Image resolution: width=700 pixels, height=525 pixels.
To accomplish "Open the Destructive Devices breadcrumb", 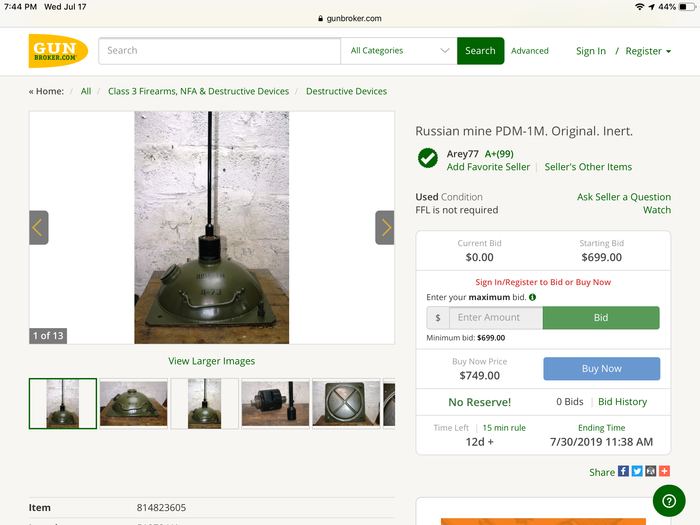I will 346,91.
